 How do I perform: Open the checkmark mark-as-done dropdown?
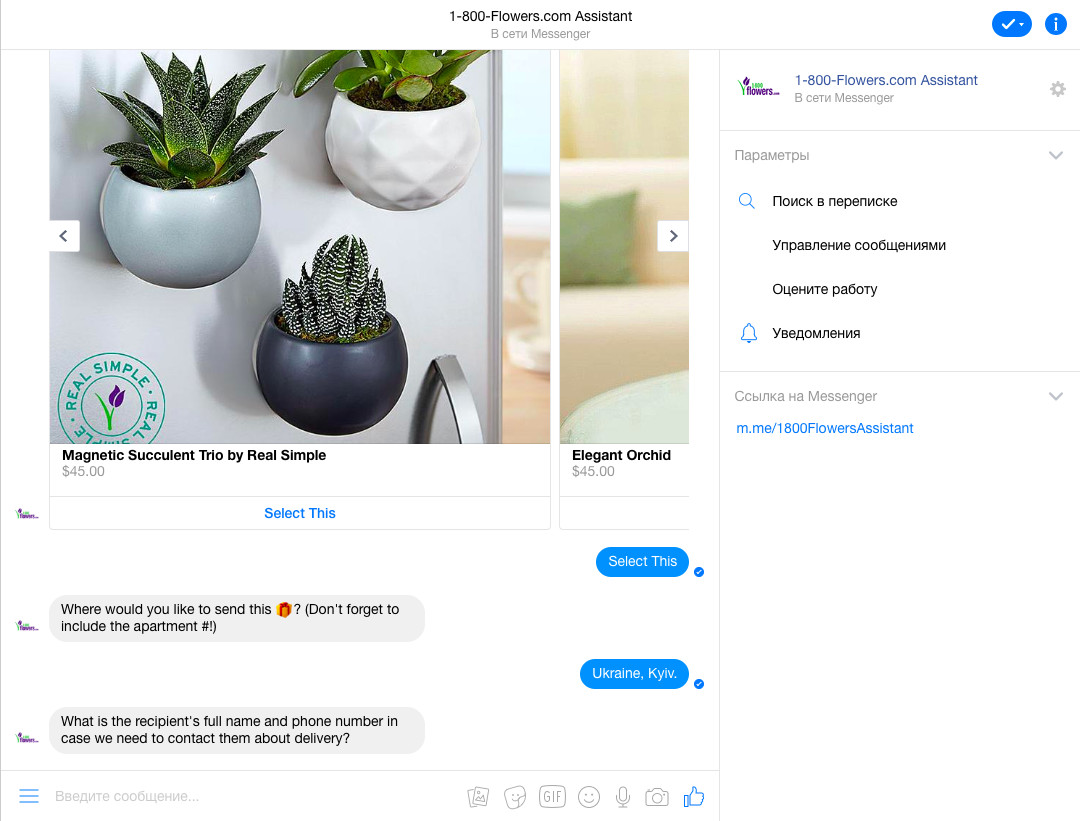1011,24
